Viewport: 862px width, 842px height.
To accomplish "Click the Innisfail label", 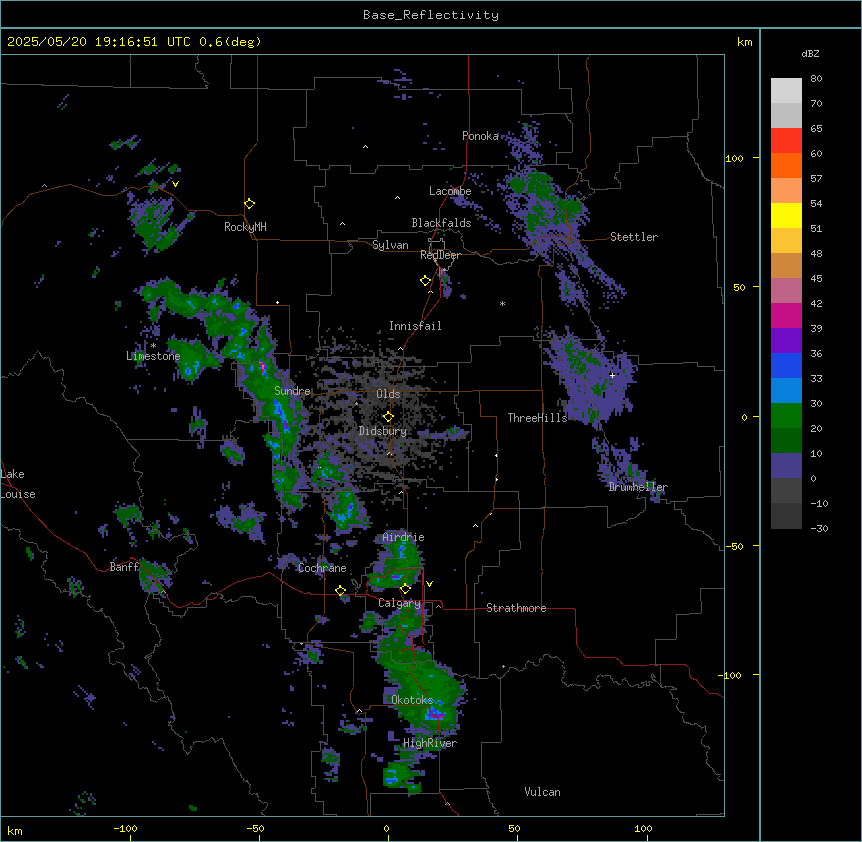I will [415, 326].
